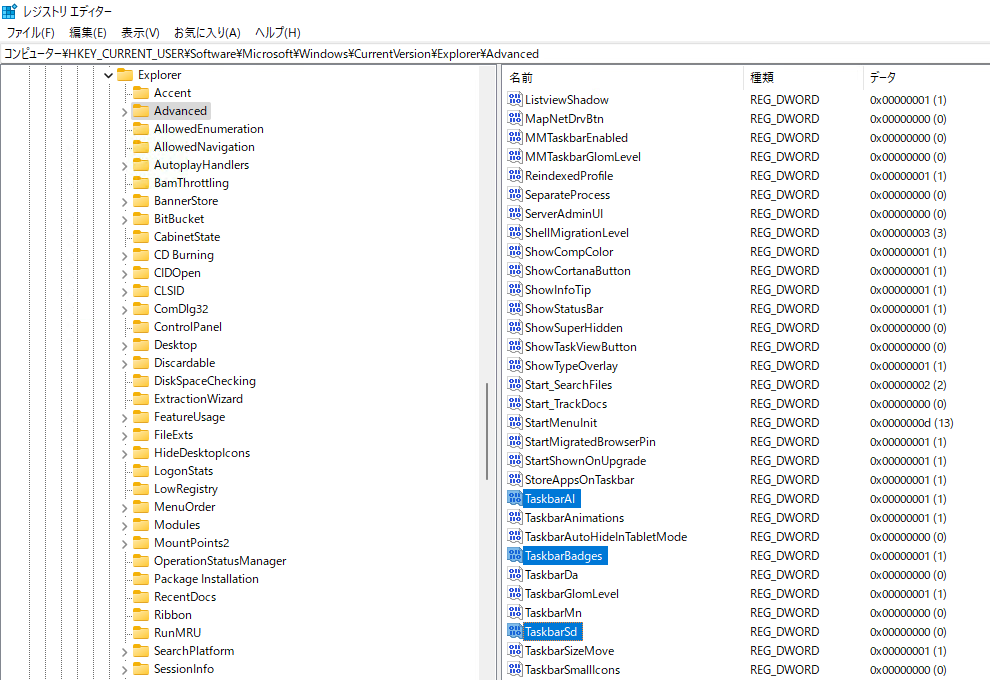Click the DWORD icon next to ShowCortanaButton
The height and width of the screenshot is (680, 990).
click(x=515, y=270)
